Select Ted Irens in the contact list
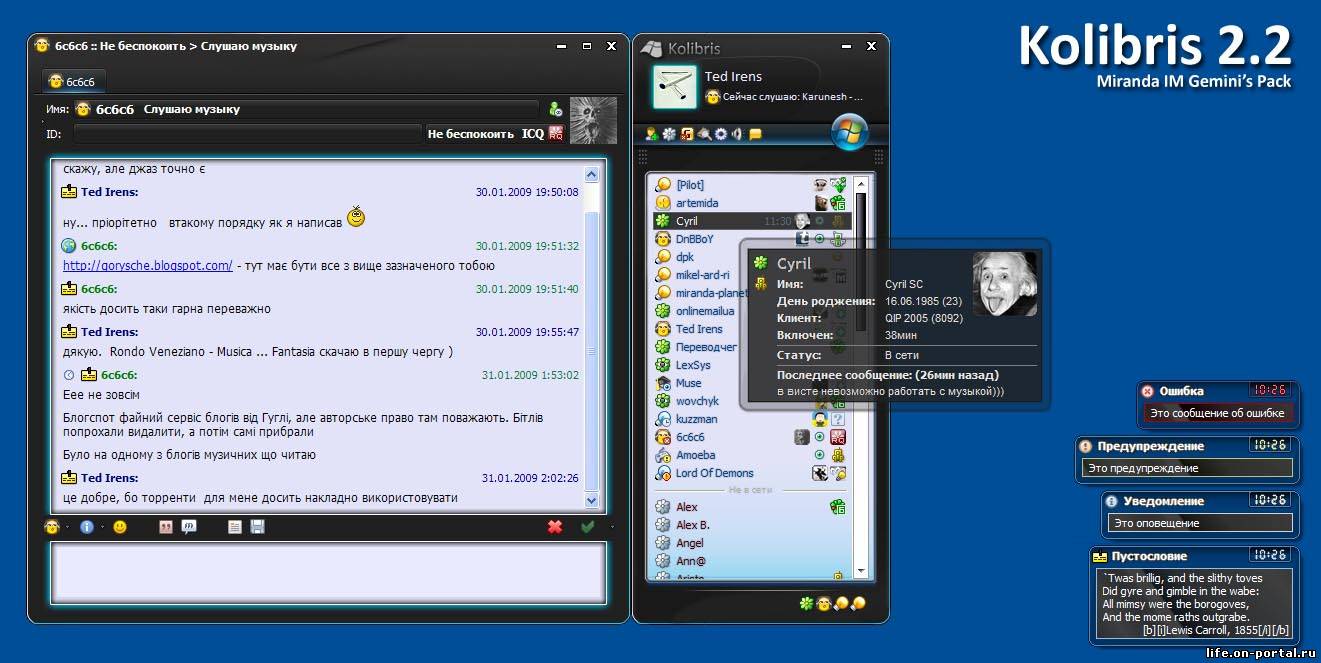 pos(695,329)
